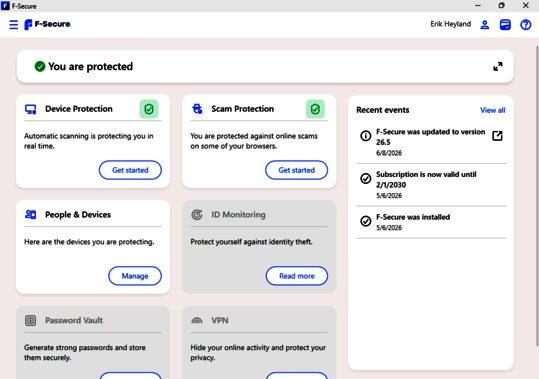Screen dimensions: 539x379
Task: Select 'F-Secure was installed' event
Action: coord(431,222)
